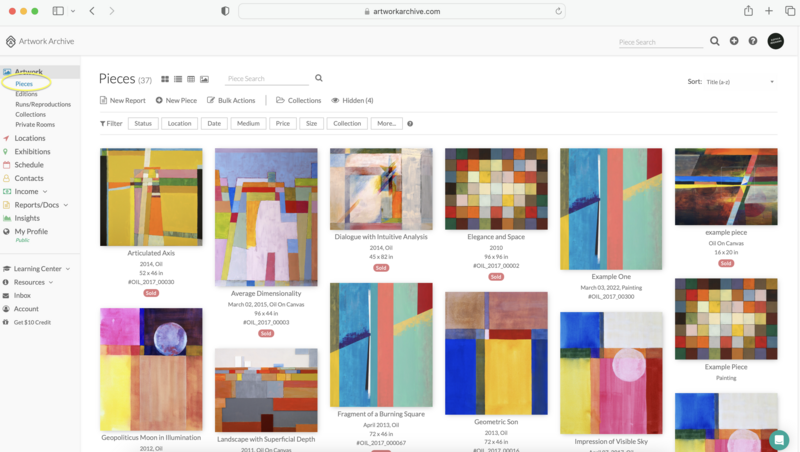
Task: Open the user profile avatar
Action: tap(776, 41)
